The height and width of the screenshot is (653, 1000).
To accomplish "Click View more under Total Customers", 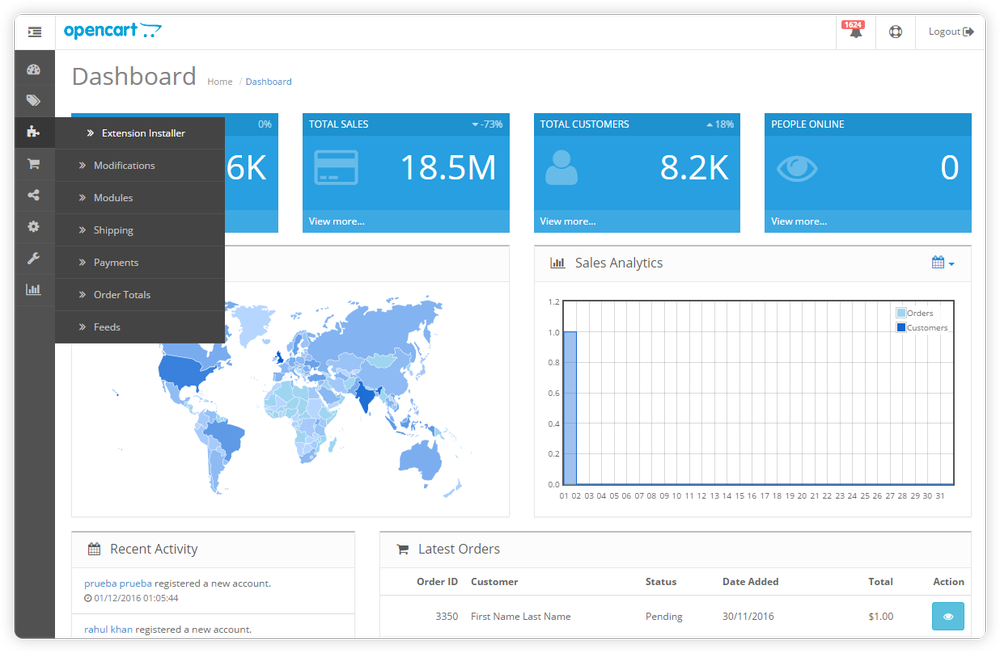I will click(568, 221).
